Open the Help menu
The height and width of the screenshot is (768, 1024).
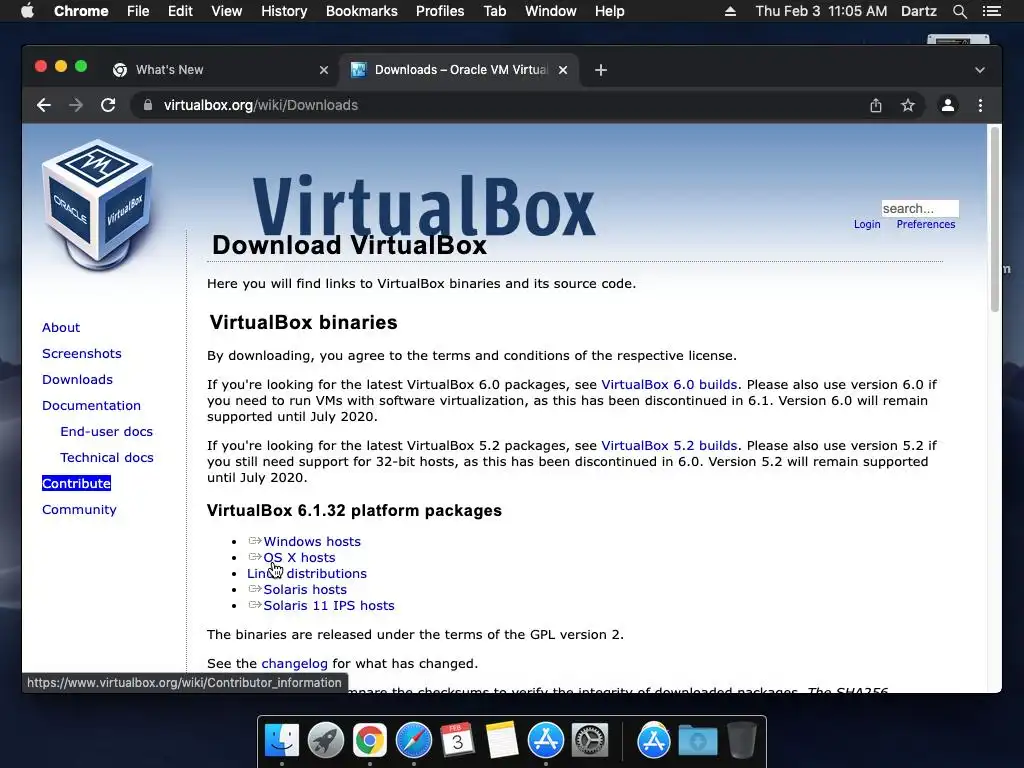click(609, 11)
